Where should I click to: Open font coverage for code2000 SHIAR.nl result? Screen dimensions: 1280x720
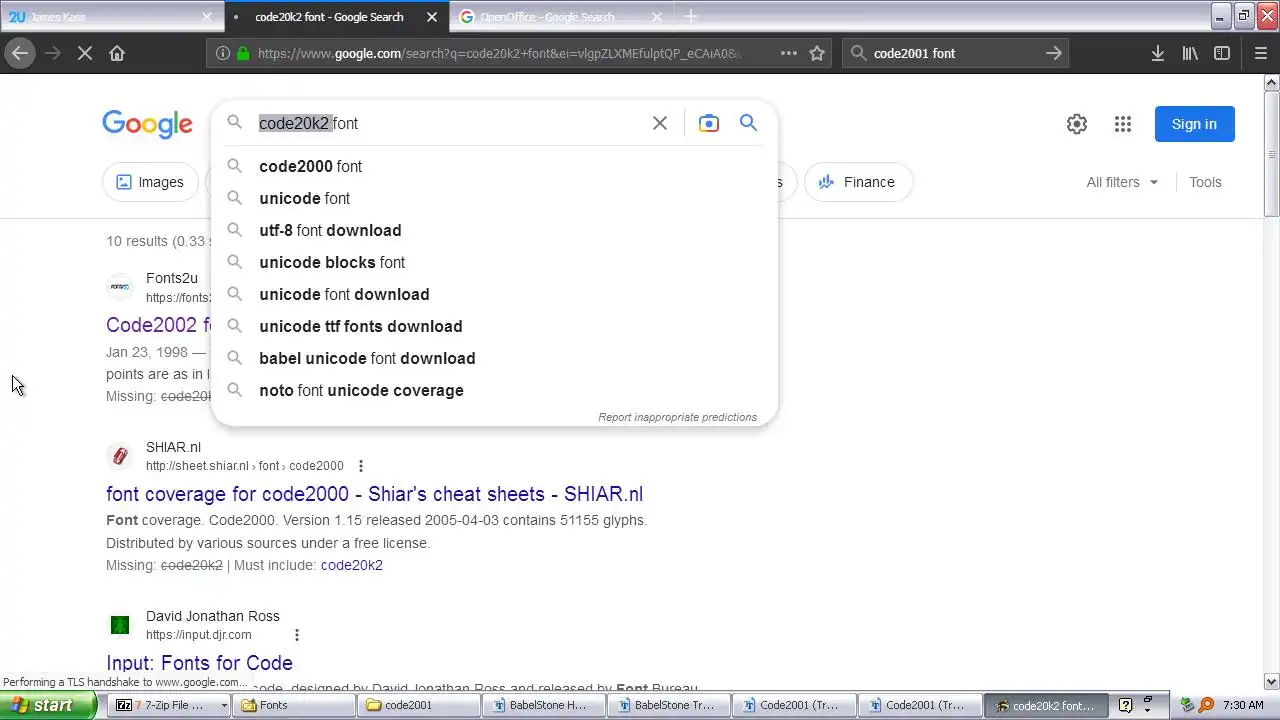pyautogui.click(x=374, y=494)
